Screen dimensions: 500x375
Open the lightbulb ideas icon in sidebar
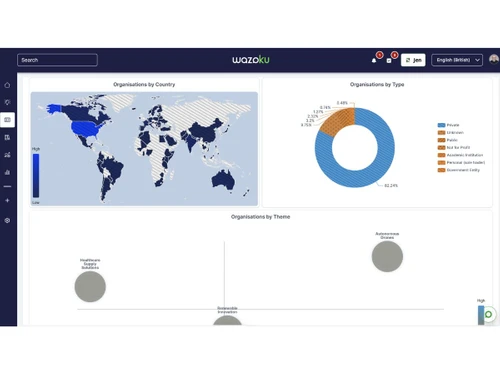coord(7,102)
